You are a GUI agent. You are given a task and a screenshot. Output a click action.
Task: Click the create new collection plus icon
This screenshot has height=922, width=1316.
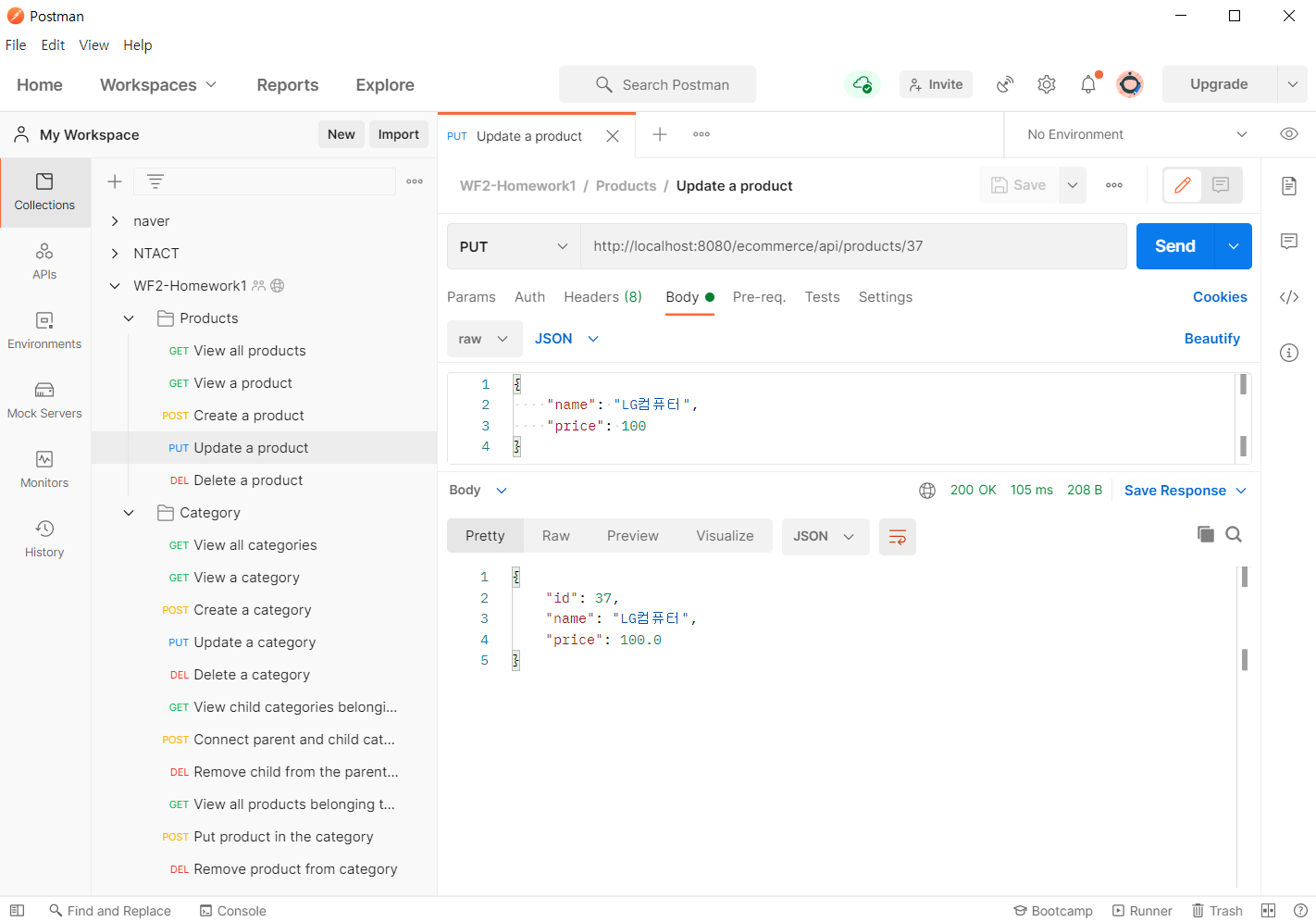(115, 181)
